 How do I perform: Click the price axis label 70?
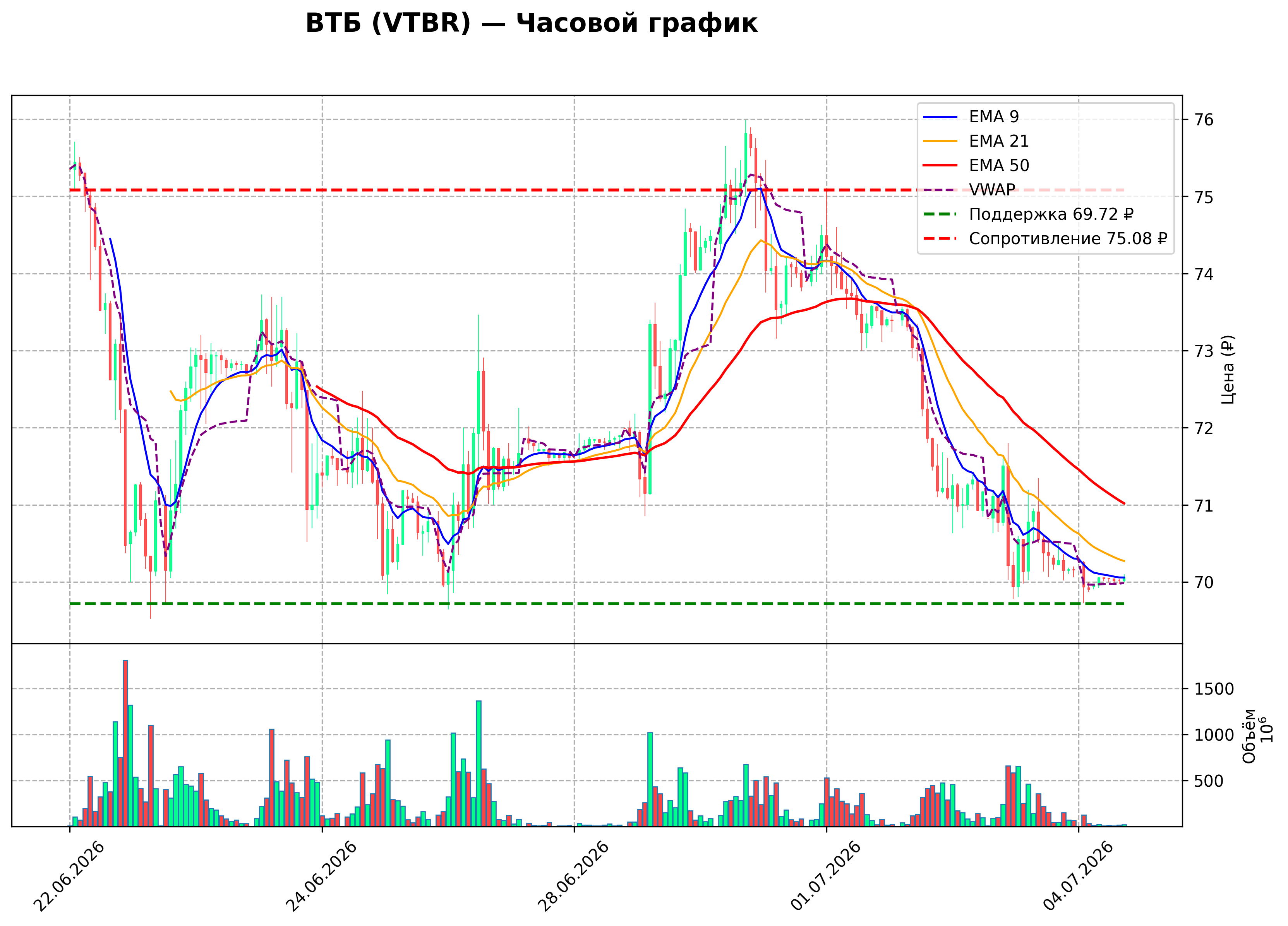coord(1204,583)
